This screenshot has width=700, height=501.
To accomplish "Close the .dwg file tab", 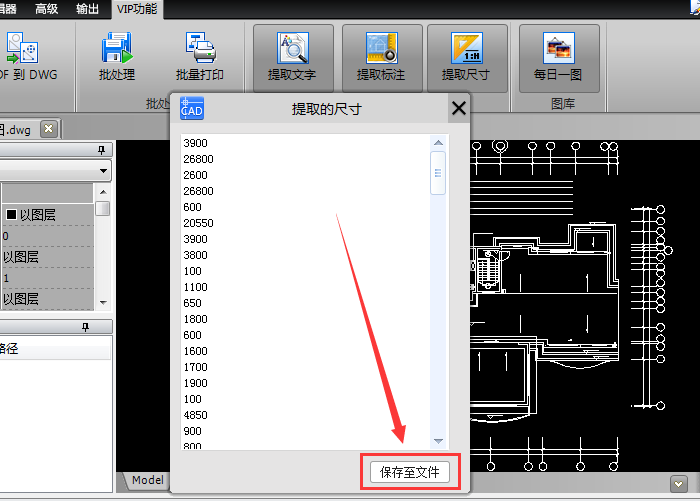I will click(49, 129).
